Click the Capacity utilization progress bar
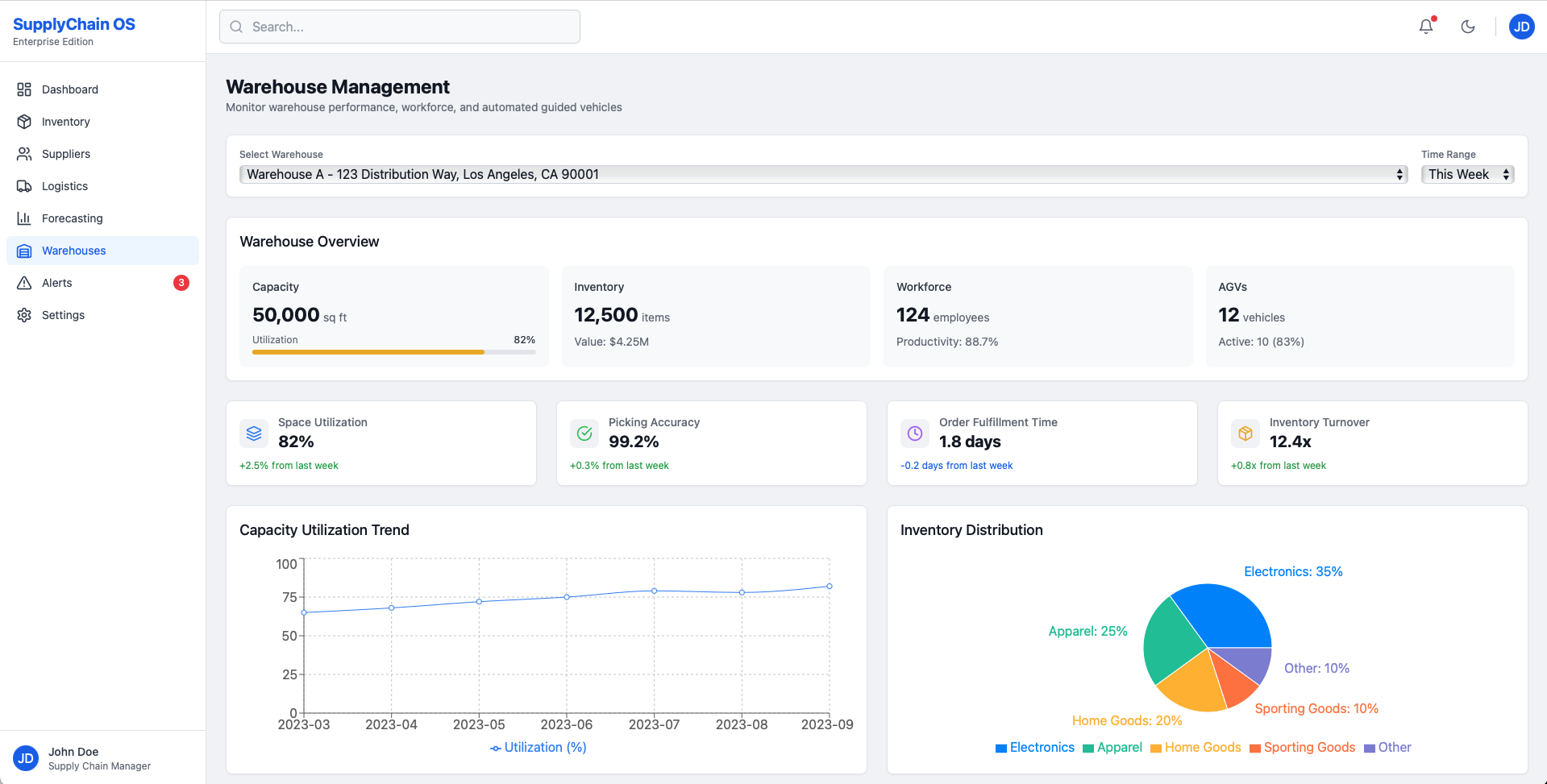This screenshot has width=1547, height=784. pos(393,352)
